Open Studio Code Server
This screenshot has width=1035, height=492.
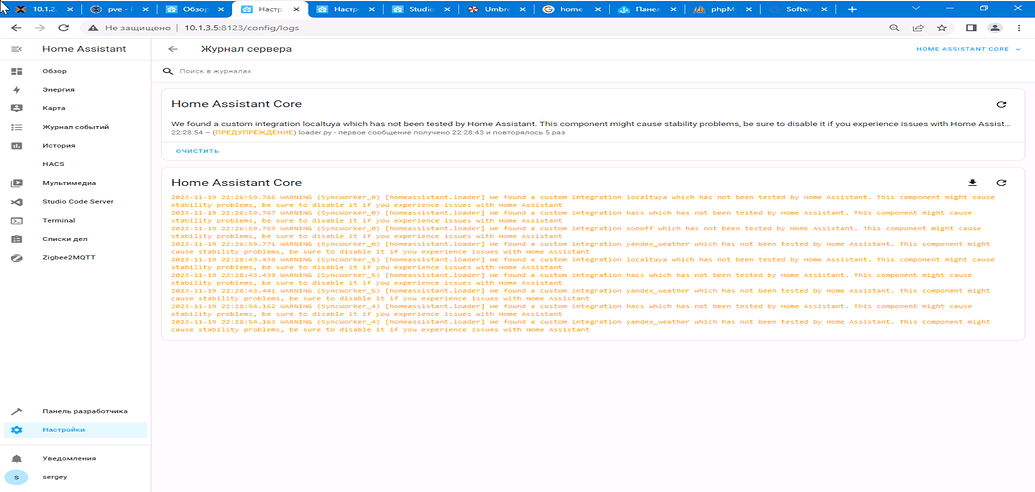coord(75,201)
